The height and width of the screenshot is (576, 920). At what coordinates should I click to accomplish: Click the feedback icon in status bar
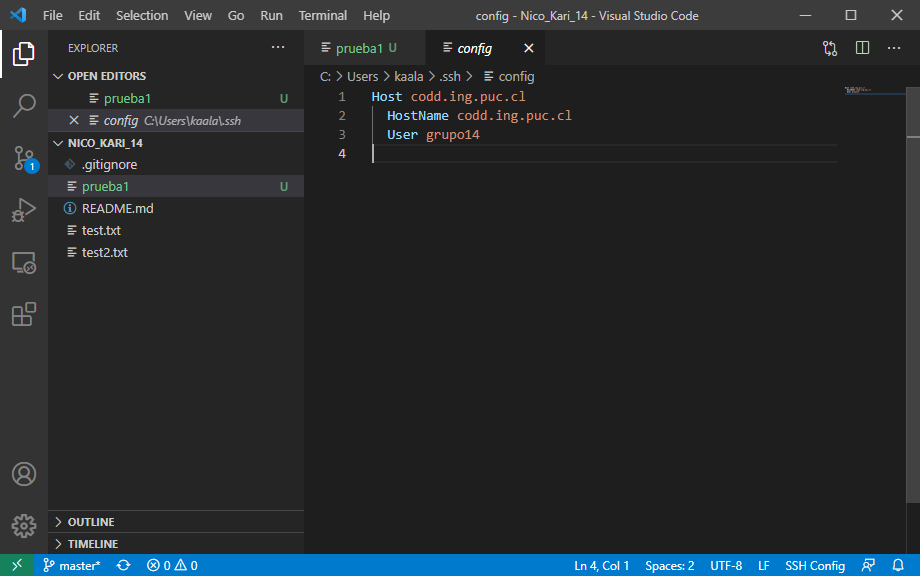point(868,565)
